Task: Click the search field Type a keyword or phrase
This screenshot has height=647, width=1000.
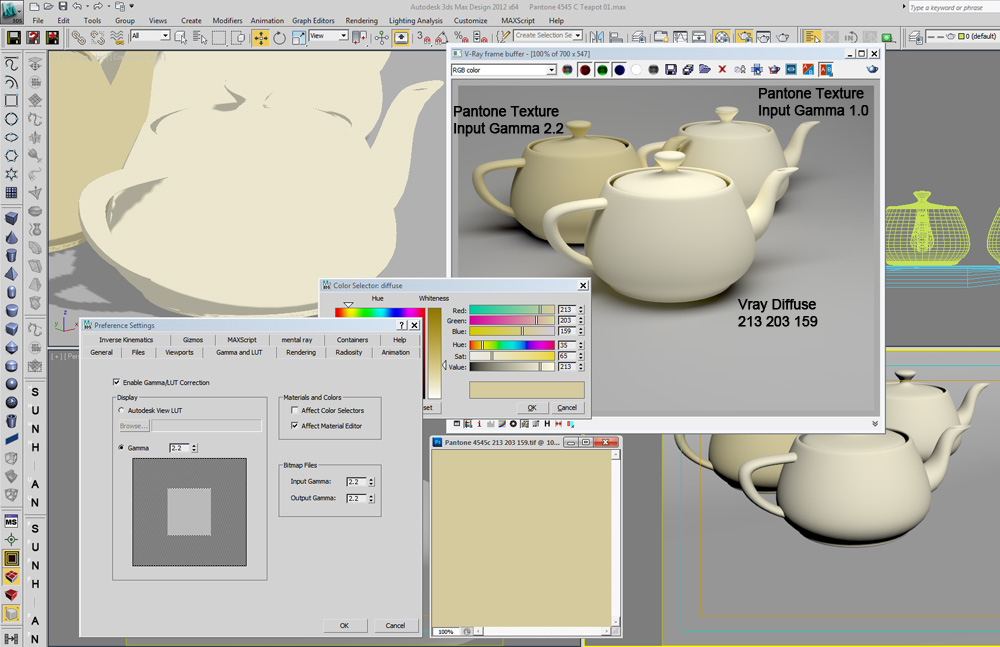Action: click(x=953, y=8)
